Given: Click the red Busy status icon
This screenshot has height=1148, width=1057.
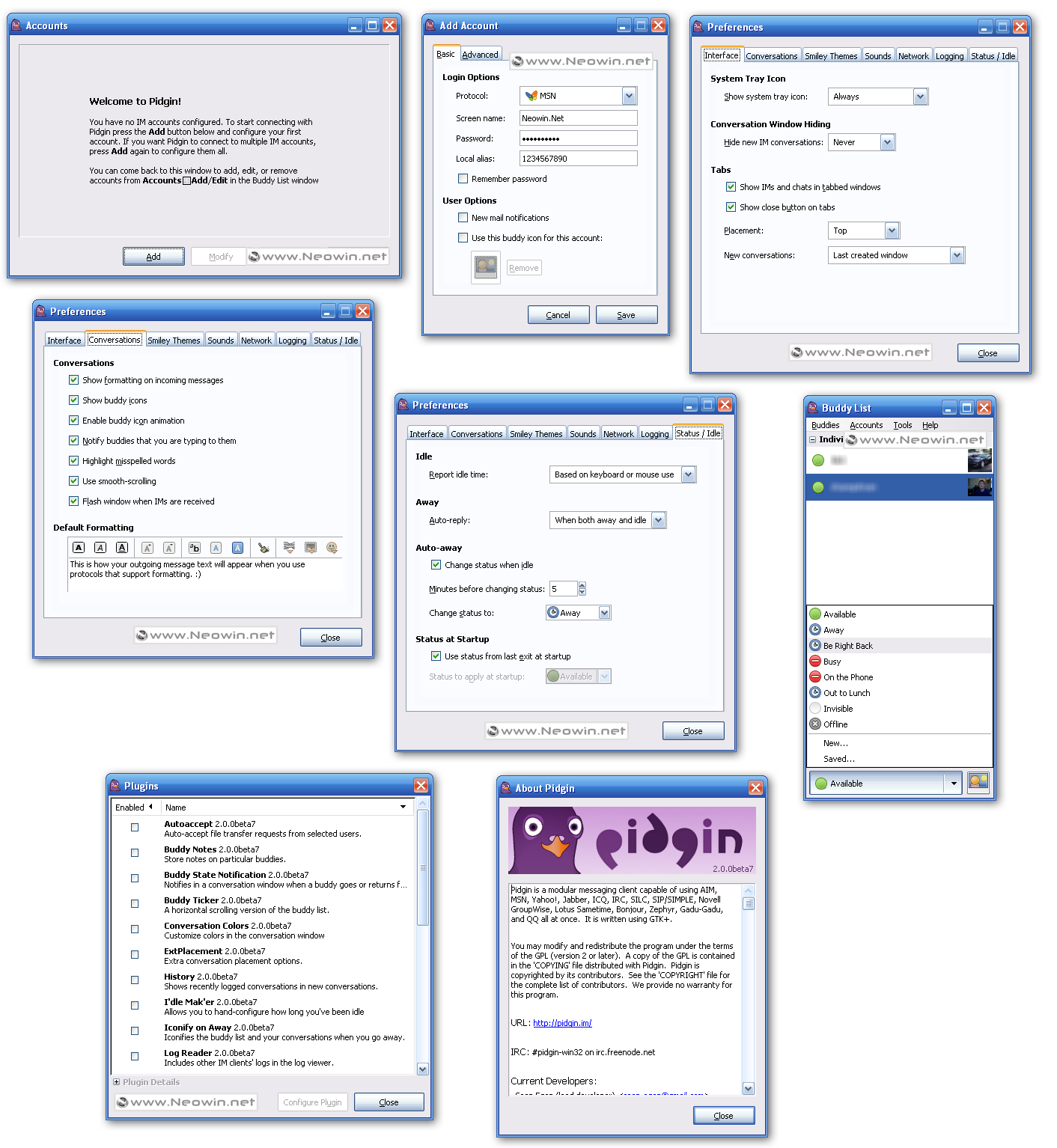Looking at the screenshot, I should click(x=815, y=662).
